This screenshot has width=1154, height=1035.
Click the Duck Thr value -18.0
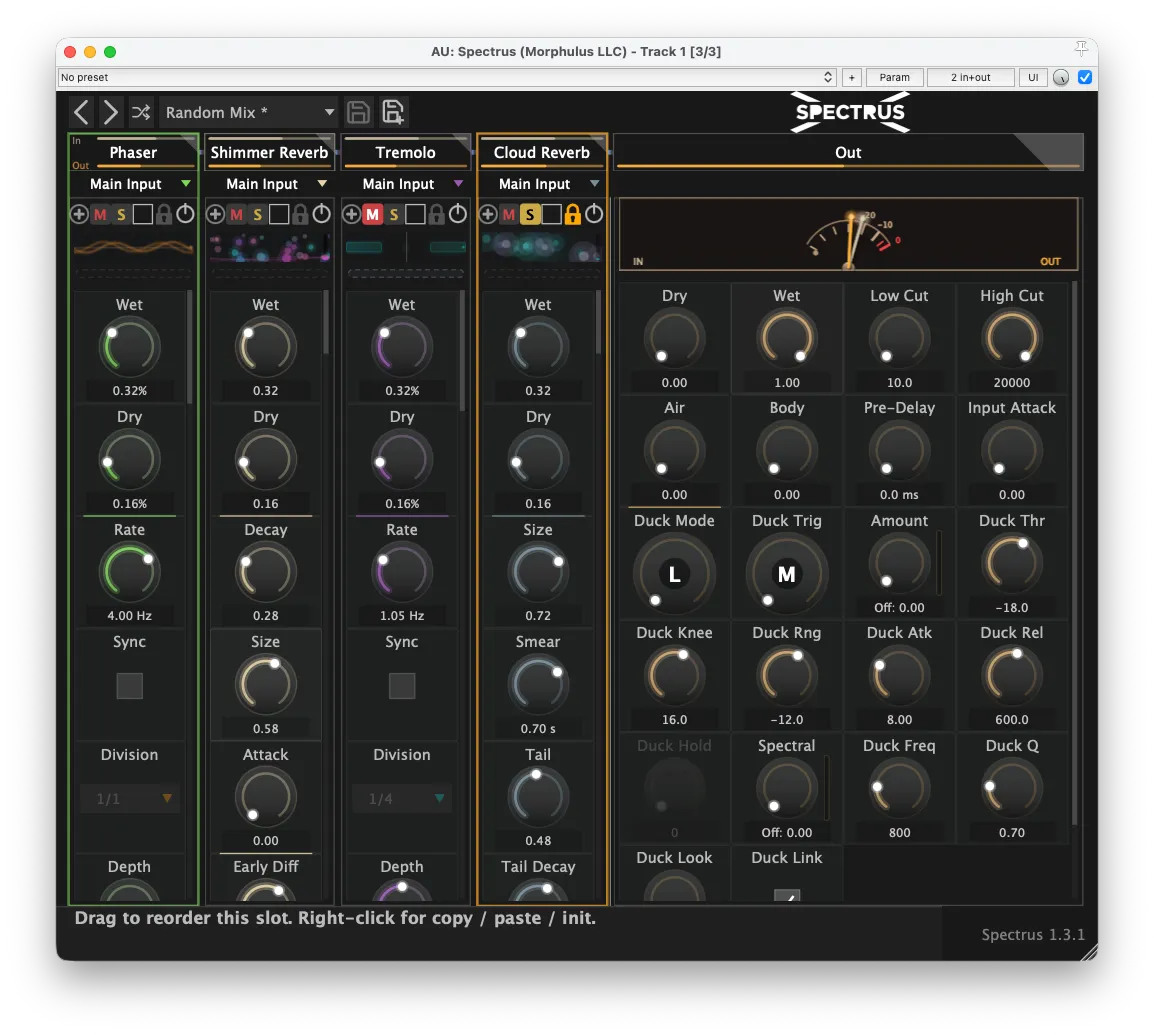[1011, 607]
